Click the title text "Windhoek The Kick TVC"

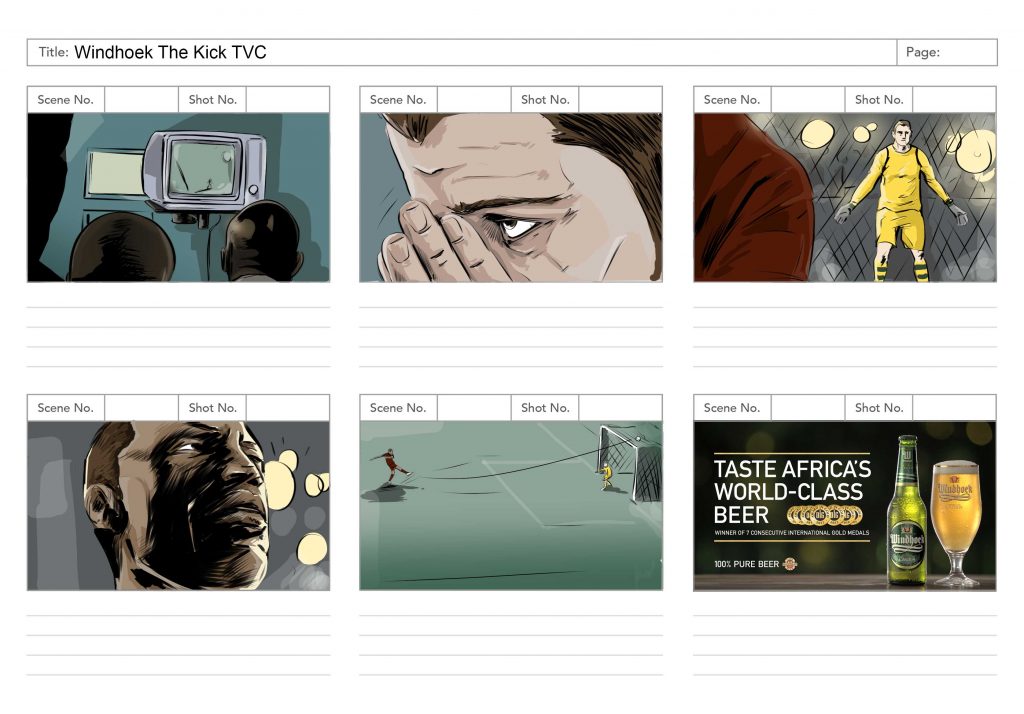(x=170, y=52)
